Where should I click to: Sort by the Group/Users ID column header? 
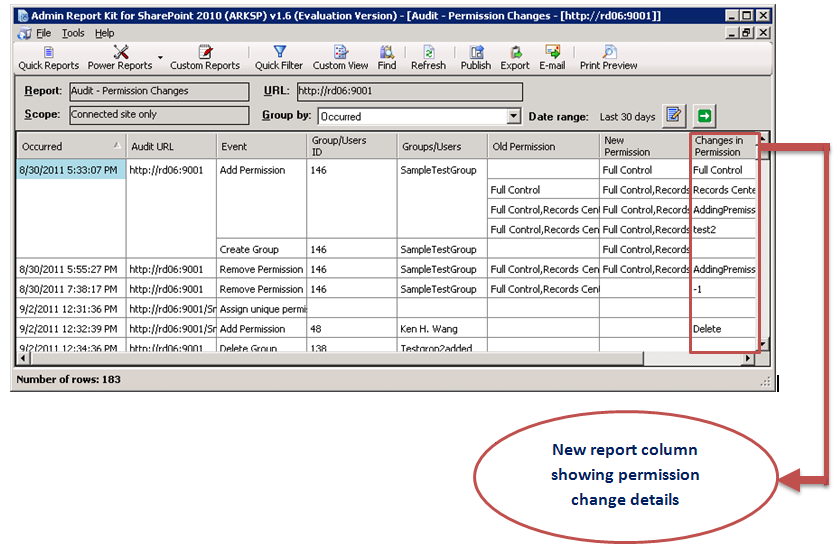(x=352, y=146)
